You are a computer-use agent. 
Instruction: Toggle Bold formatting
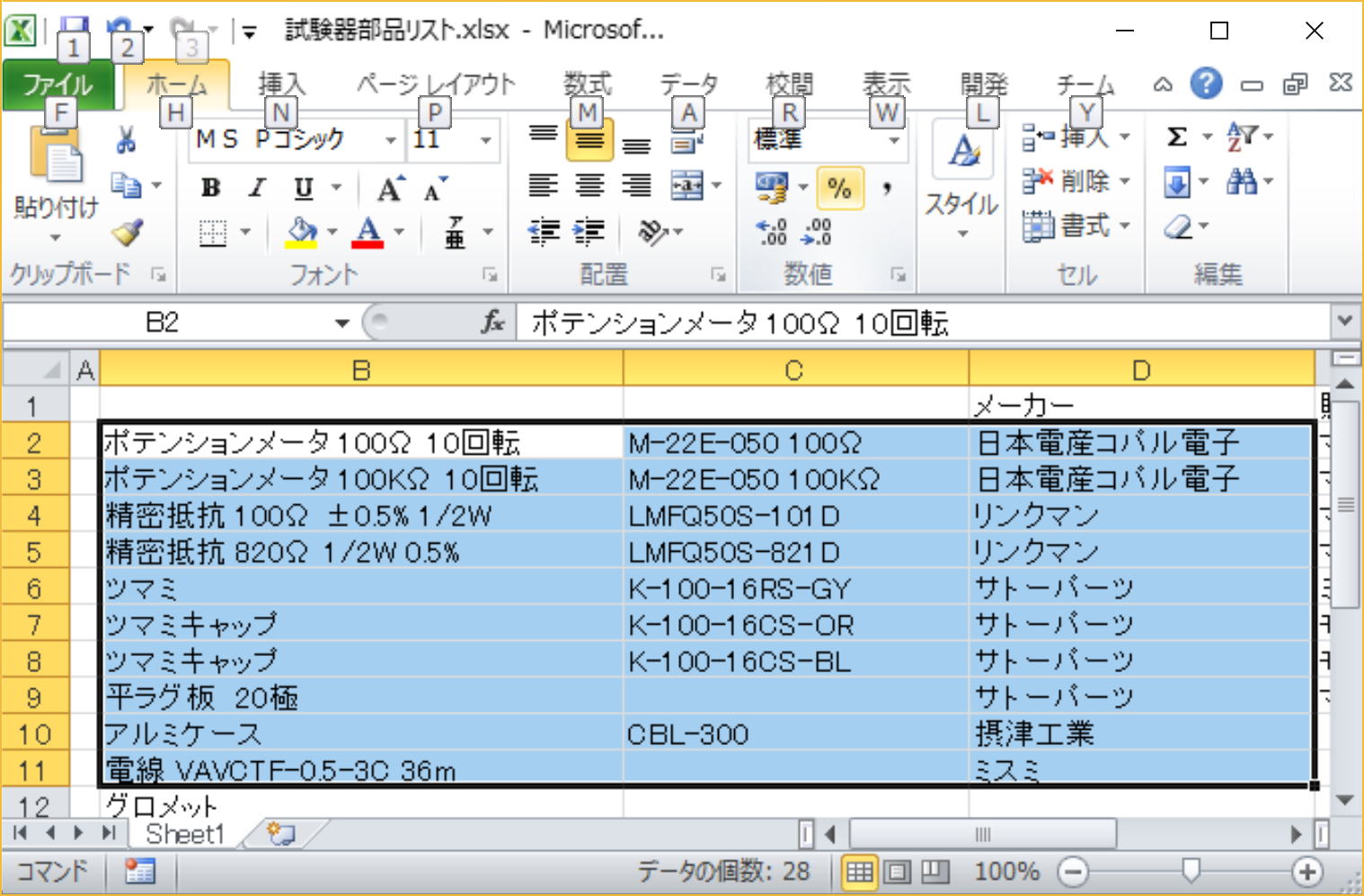tap(211, 188)
